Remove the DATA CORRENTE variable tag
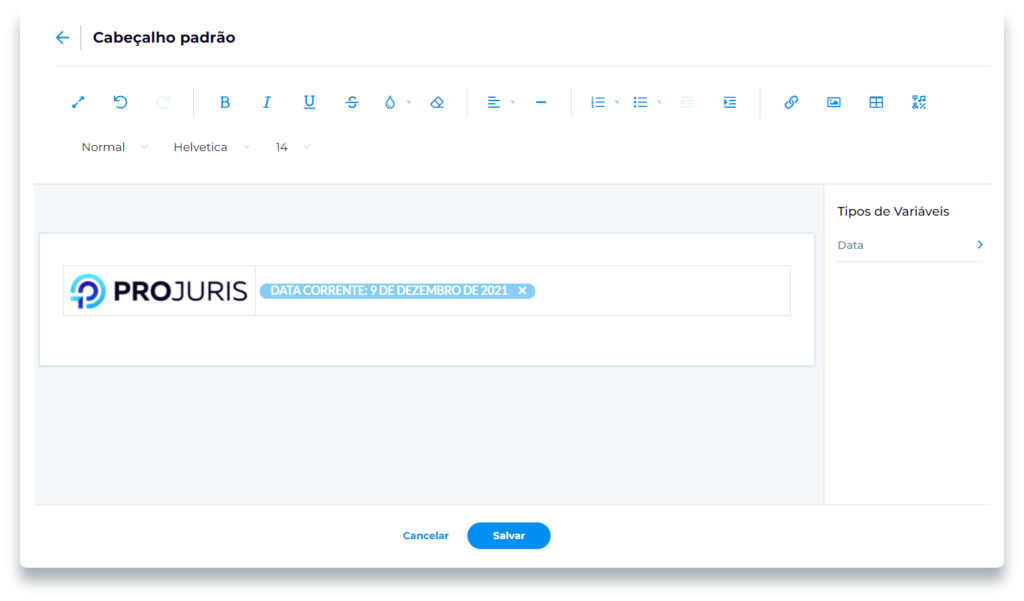The image size is (1024, 601). (522, 291)
